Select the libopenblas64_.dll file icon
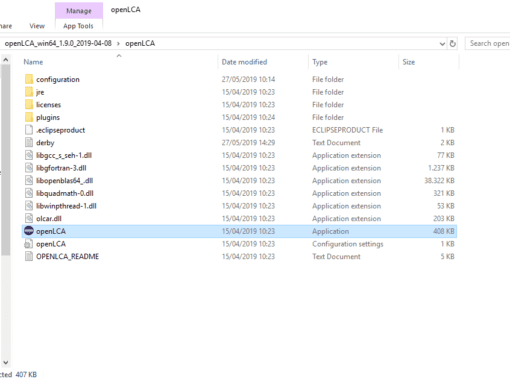This screenshot has width=510, height=382. (x=29, y=181)
